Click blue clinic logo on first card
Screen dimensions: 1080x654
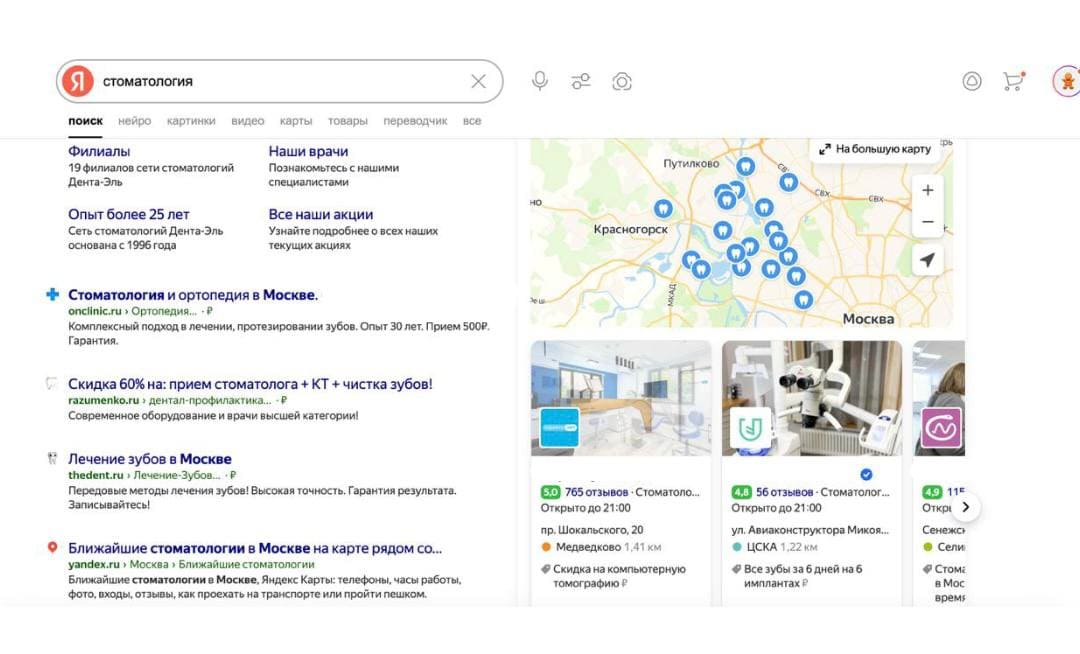tap(559, 428)
